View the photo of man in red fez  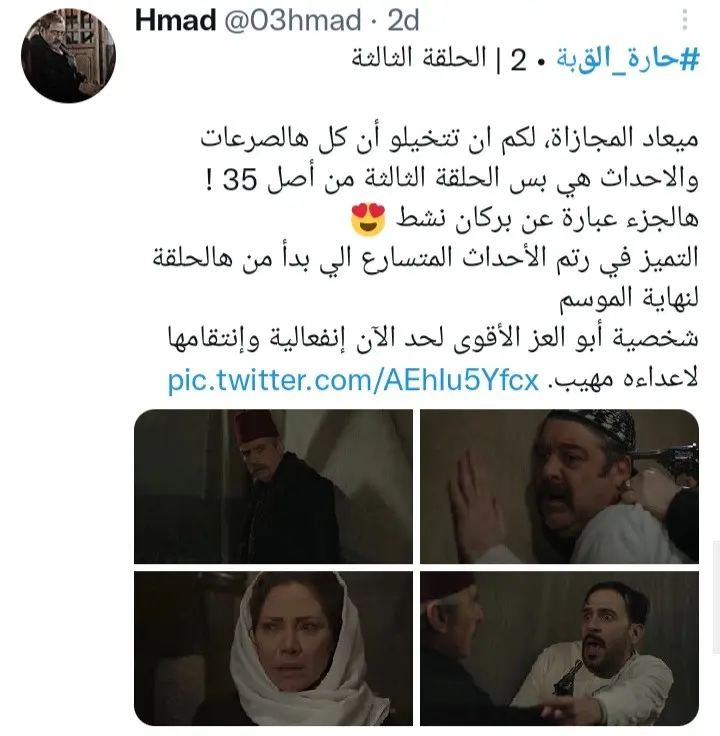[274, 486]
